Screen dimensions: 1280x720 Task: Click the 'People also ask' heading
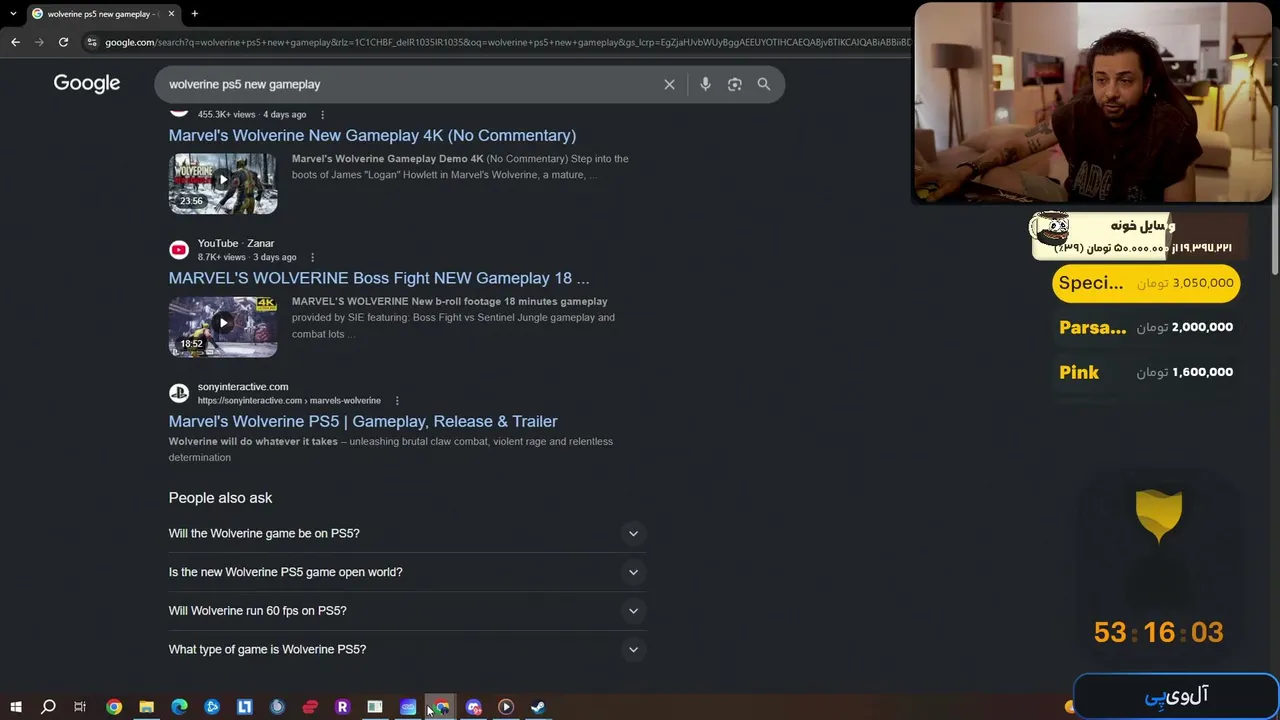point(220,498)
